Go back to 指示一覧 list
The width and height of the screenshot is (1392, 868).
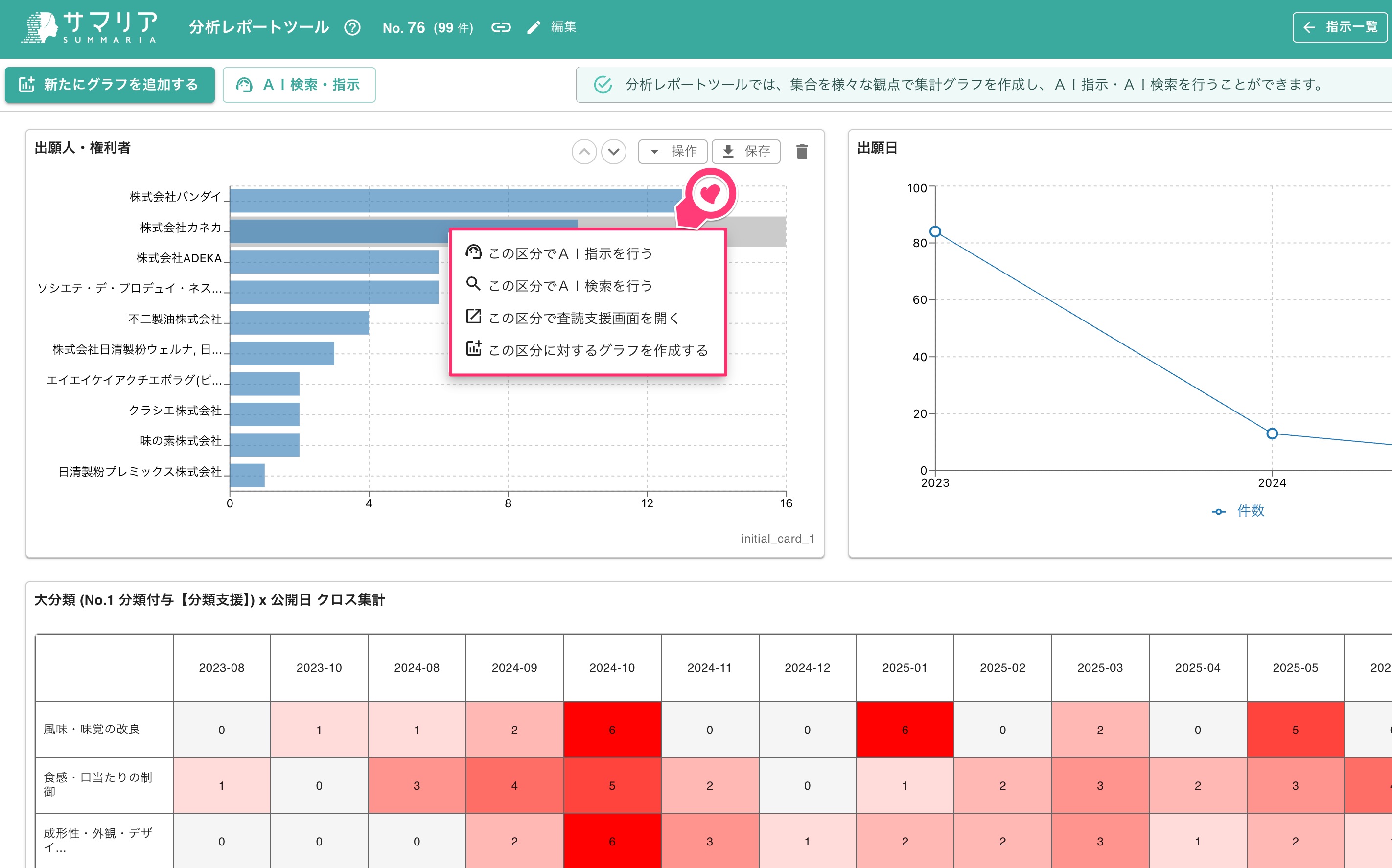click(x=1340, y=27)
